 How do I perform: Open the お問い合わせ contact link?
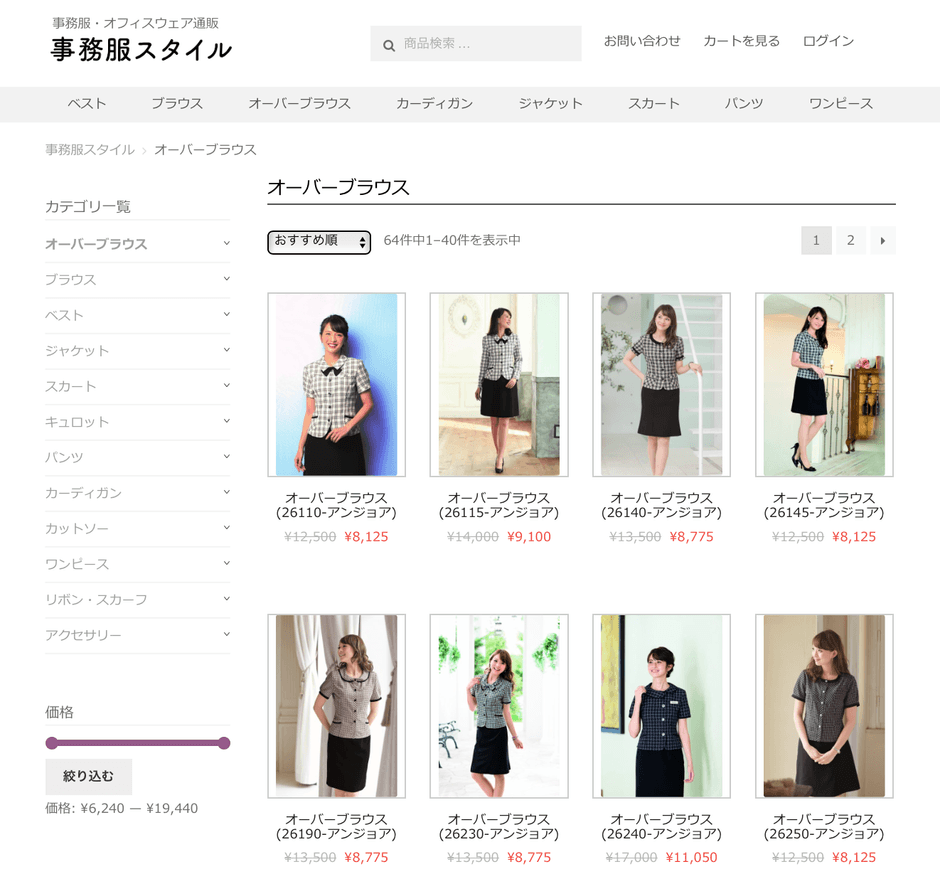tap(641, 41)
